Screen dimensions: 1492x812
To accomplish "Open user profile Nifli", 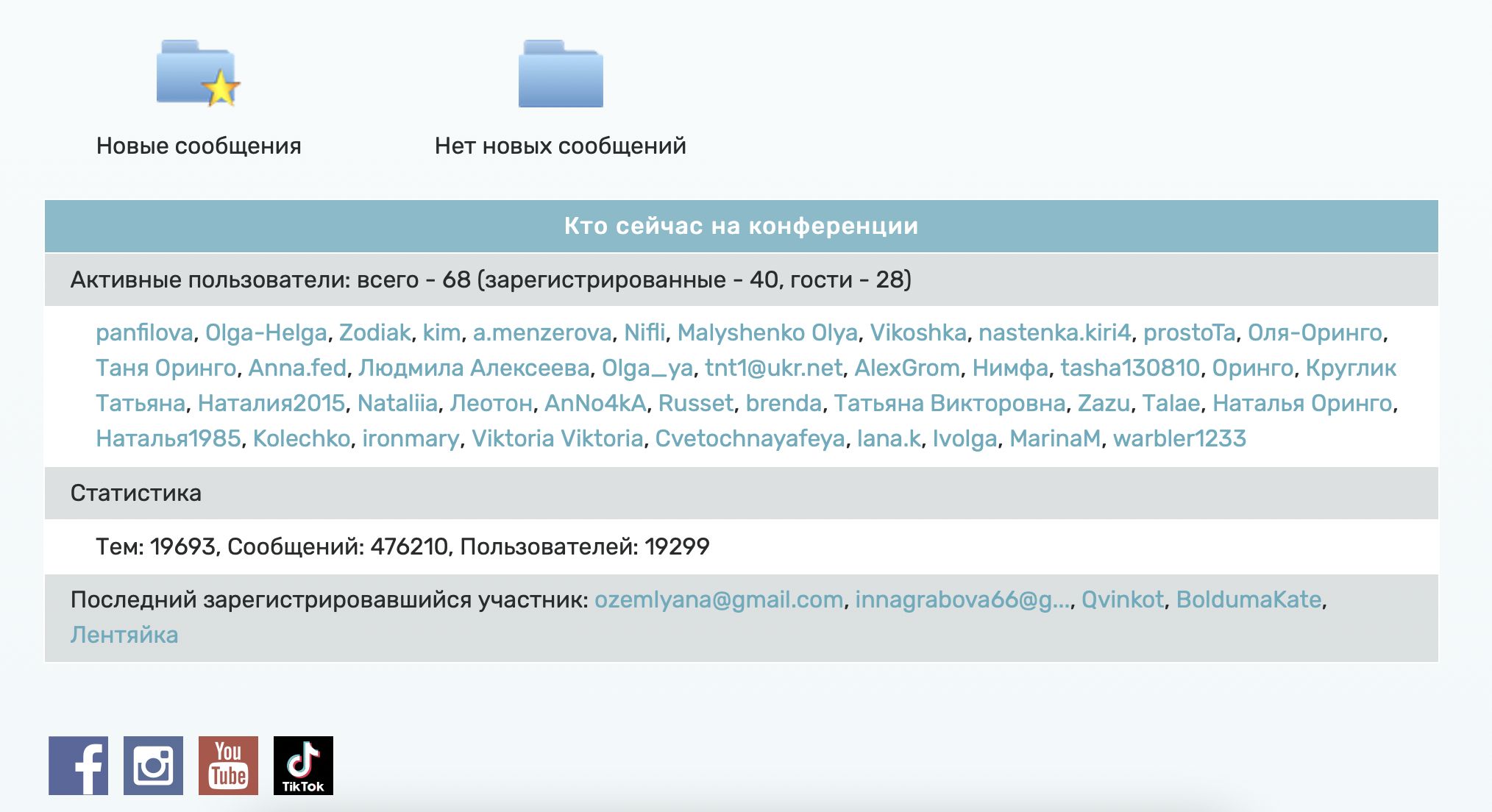I will [x=644, y=332].
